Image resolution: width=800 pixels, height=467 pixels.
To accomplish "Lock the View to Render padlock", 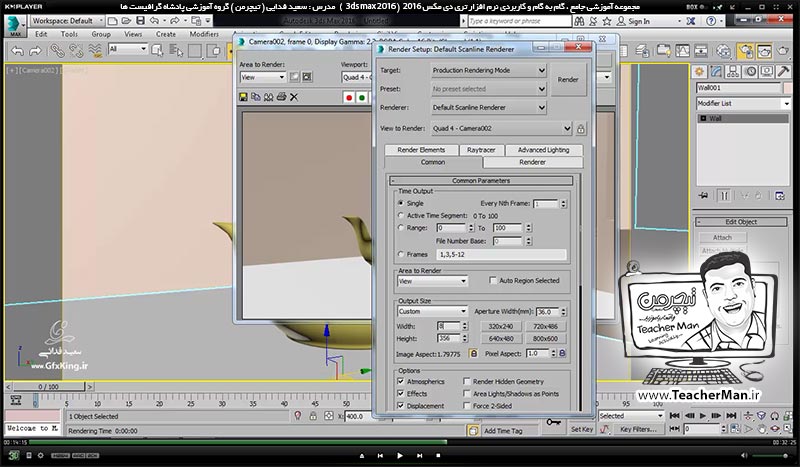I will 581,129.
